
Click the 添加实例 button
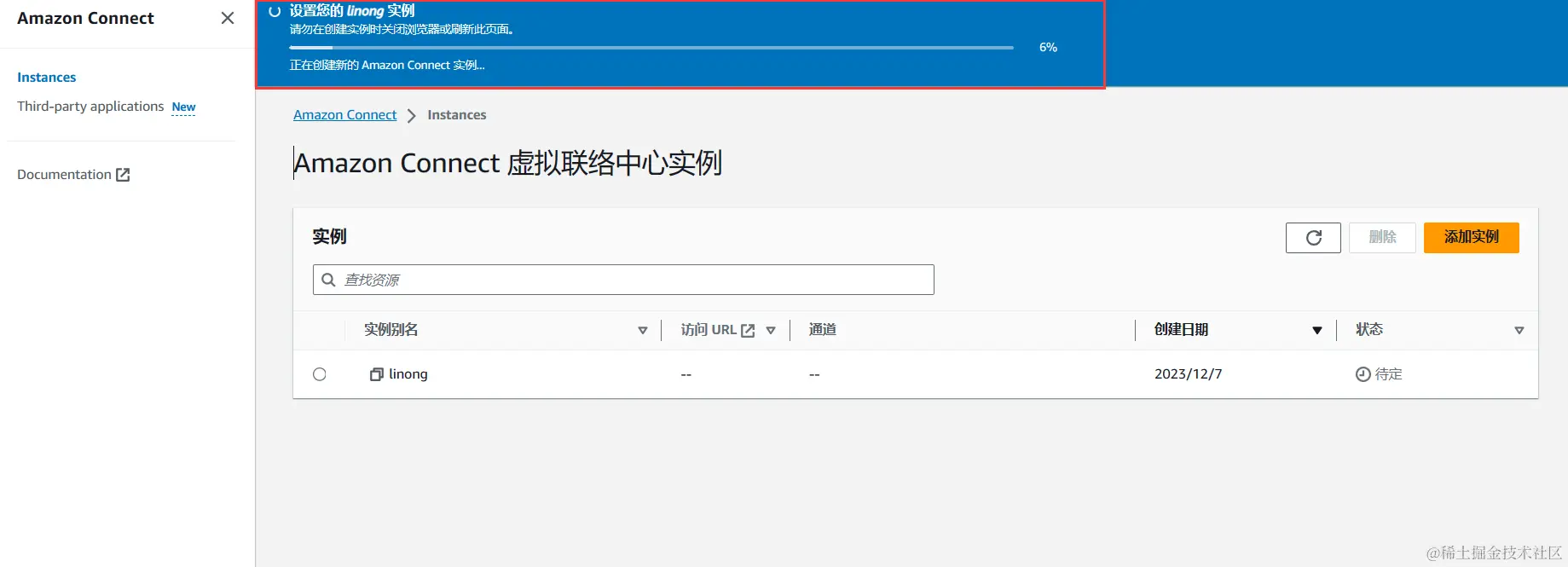(x=1472, y=238)
